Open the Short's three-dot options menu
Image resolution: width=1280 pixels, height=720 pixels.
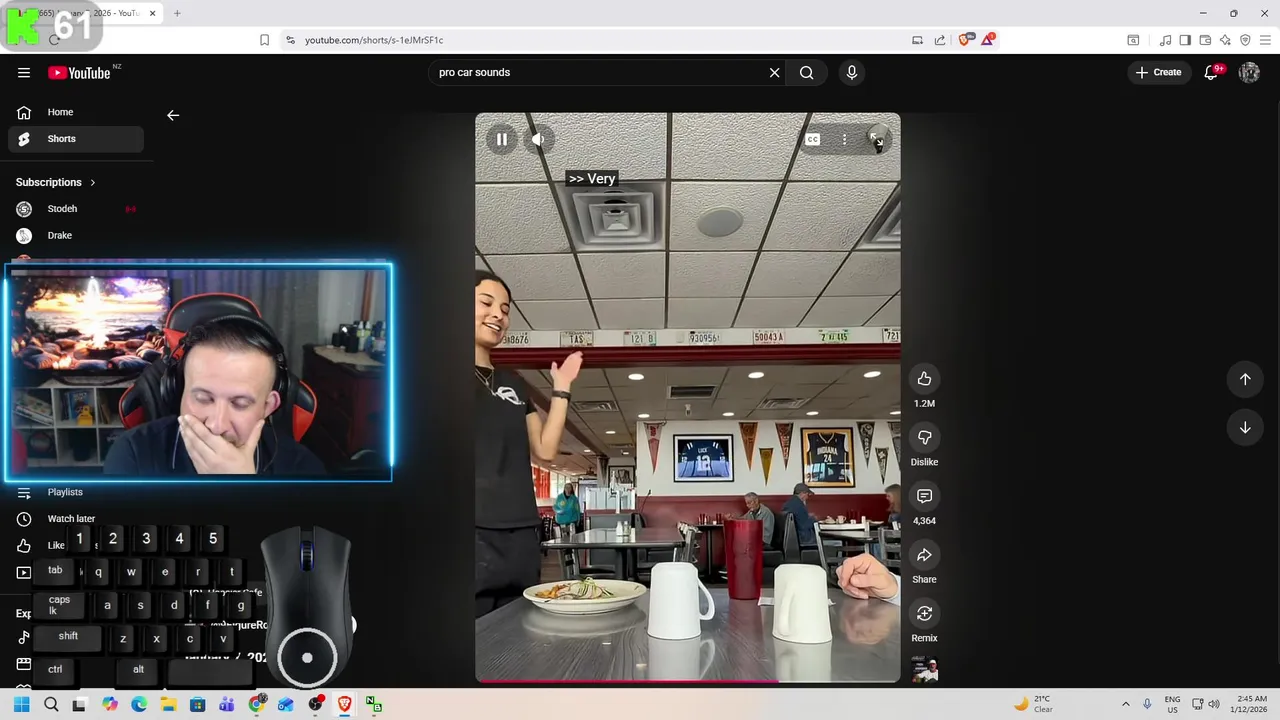(x=845, y=140)
